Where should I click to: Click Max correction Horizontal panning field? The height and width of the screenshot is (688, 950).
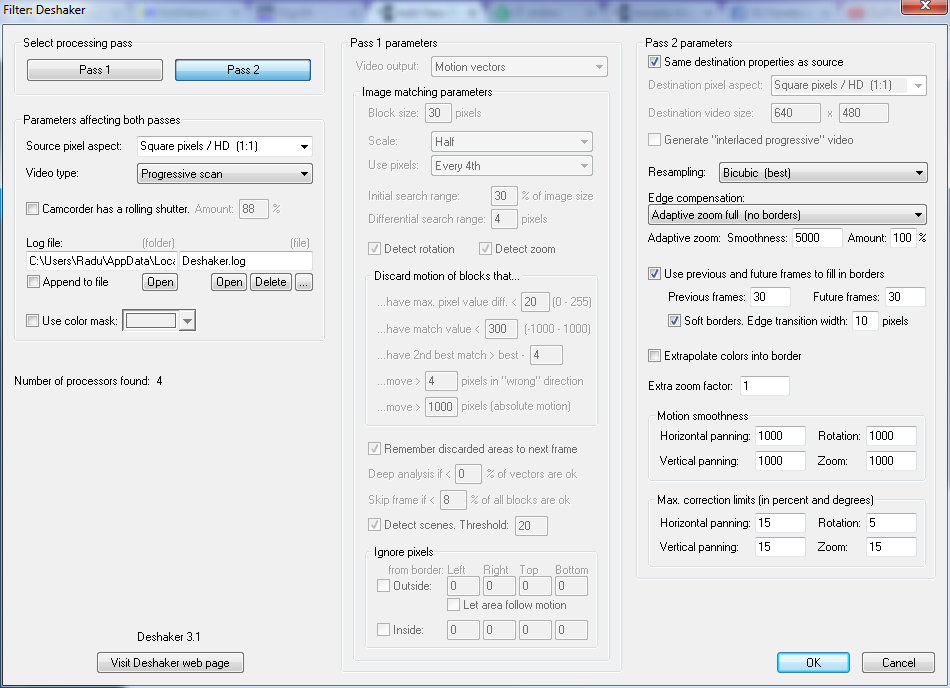coord(780,523)
